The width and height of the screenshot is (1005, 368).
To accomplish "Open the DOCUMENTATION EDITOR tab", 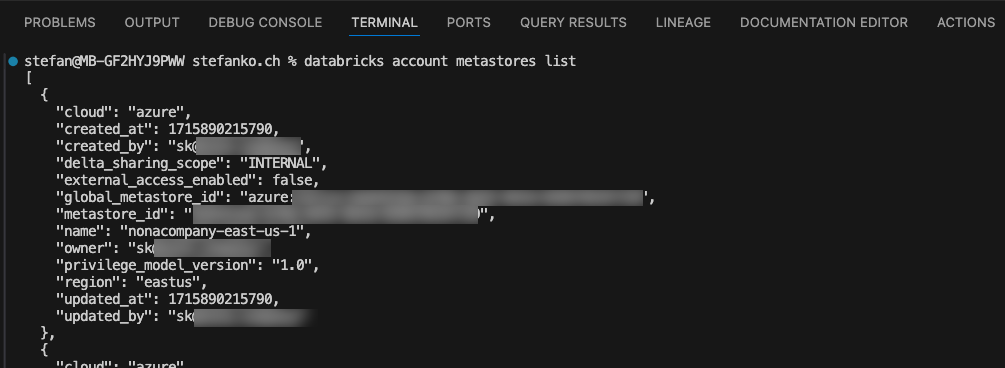I will (824, 22).
